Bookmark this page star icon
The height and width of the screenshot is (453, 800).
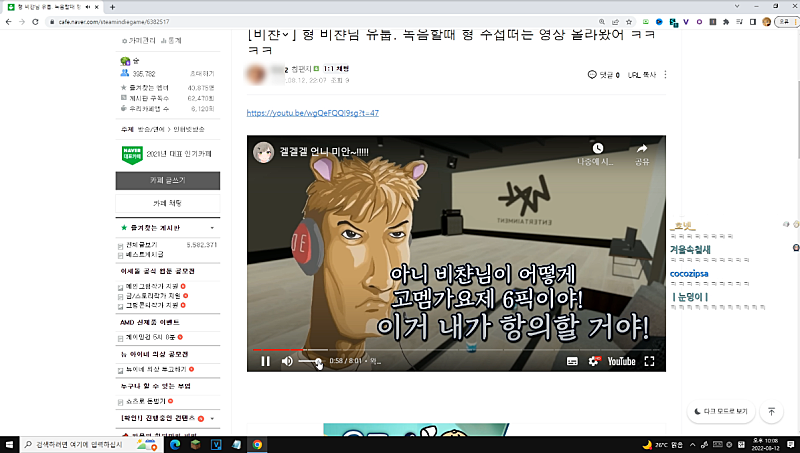point(629,22)
